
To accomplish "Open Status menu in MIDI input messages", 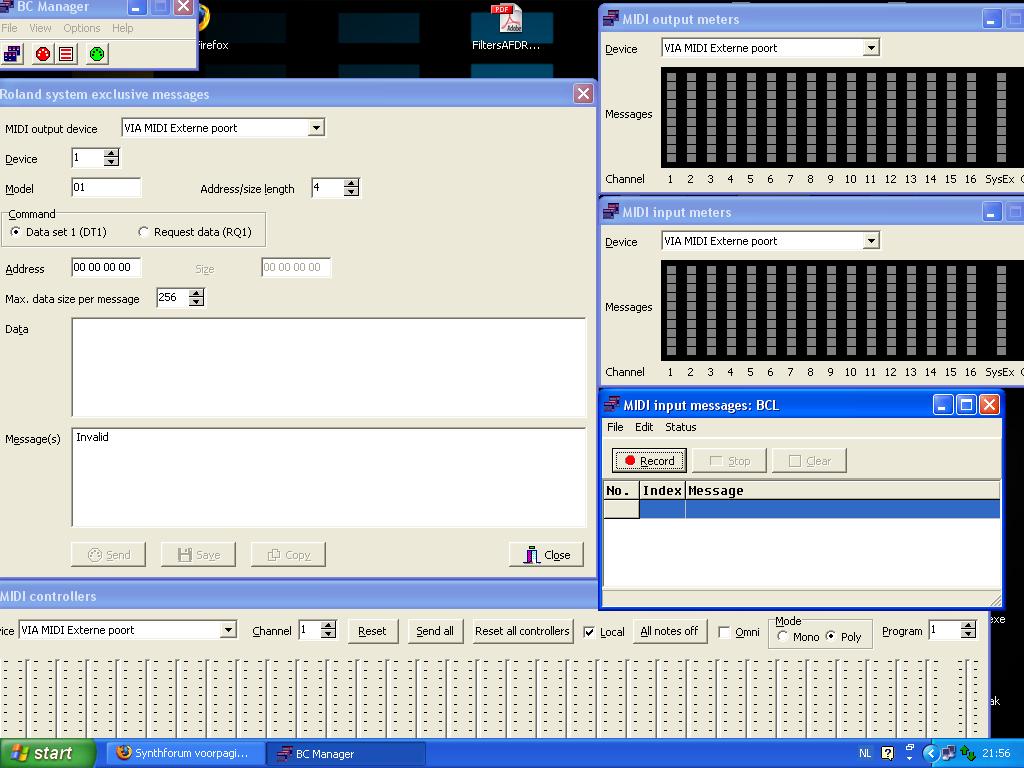I will [680, 426].
